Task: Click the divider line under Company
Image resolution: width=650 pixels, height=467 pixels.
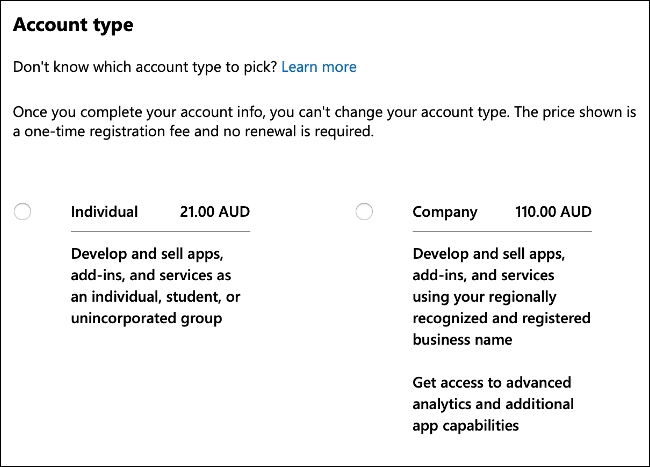Action: point(501,231)
